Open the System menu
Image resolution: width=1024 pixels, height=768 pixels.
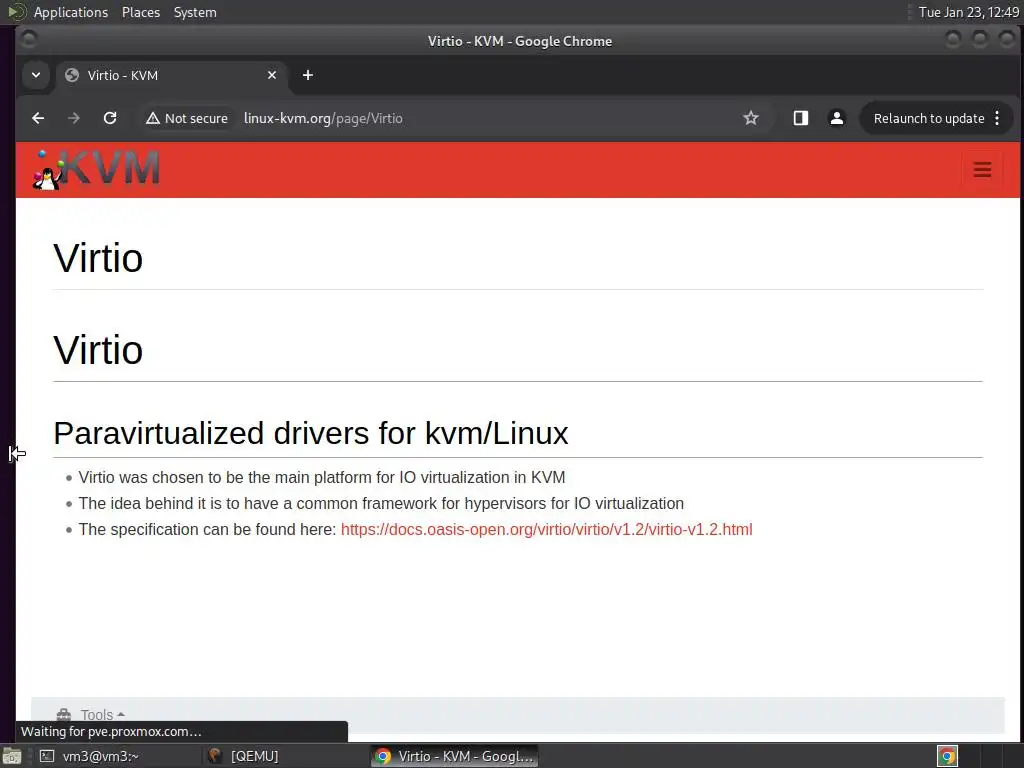[195, 12]
